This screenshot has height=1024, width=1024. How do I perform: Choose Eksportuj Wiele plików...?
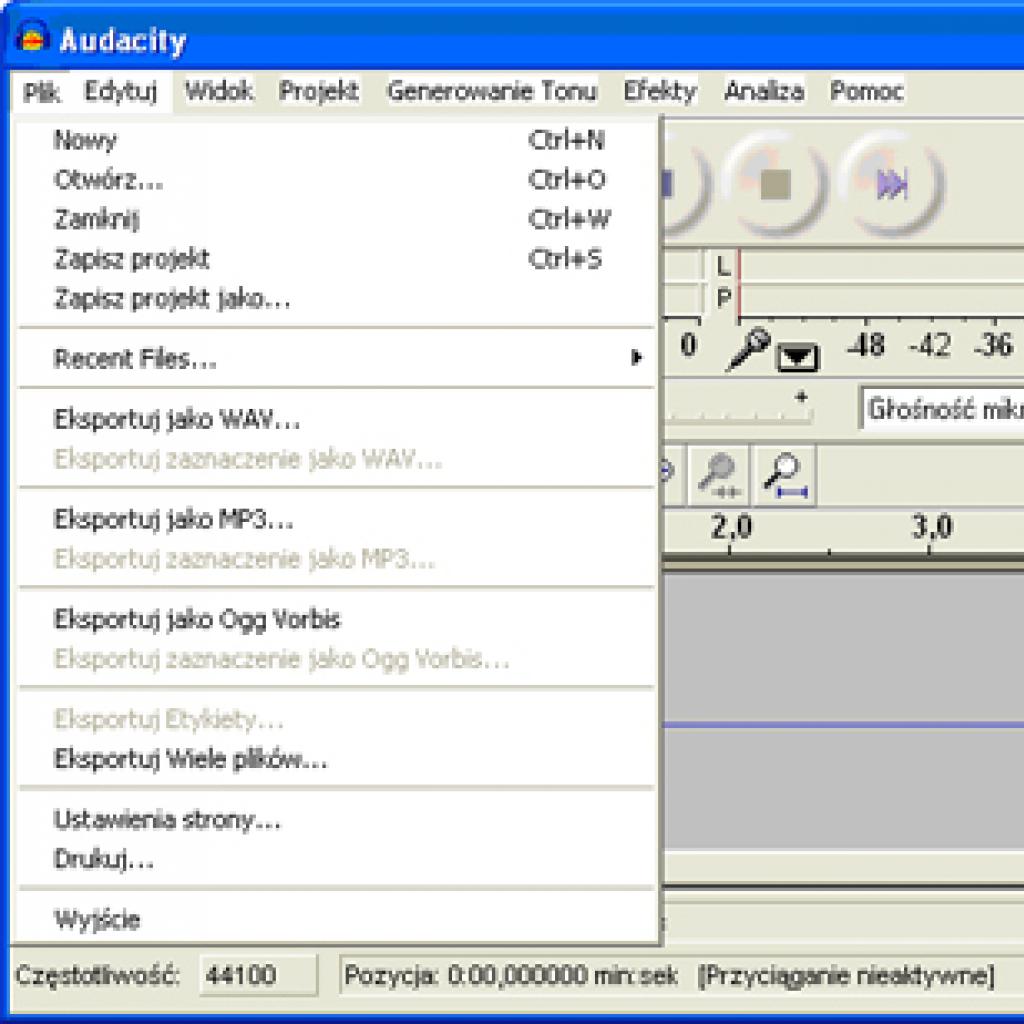(x=336, y=760)
